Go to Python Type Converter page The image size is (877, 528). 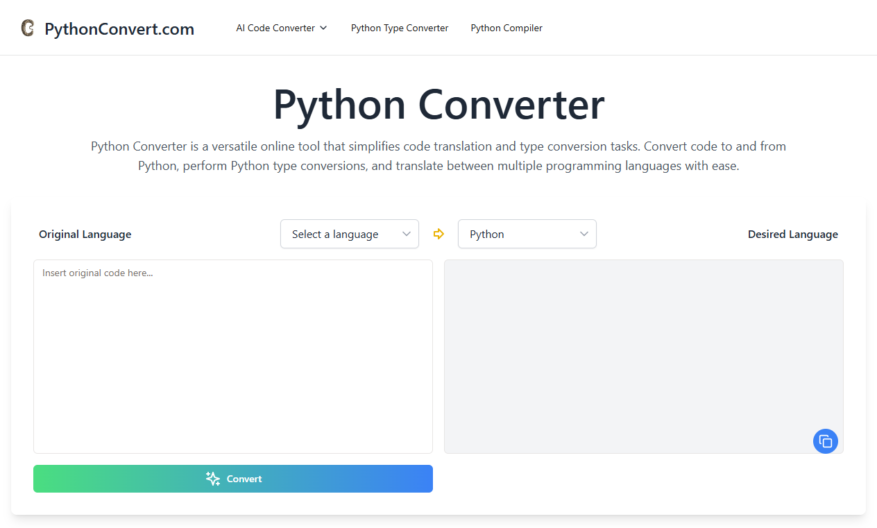click(399, 28)
